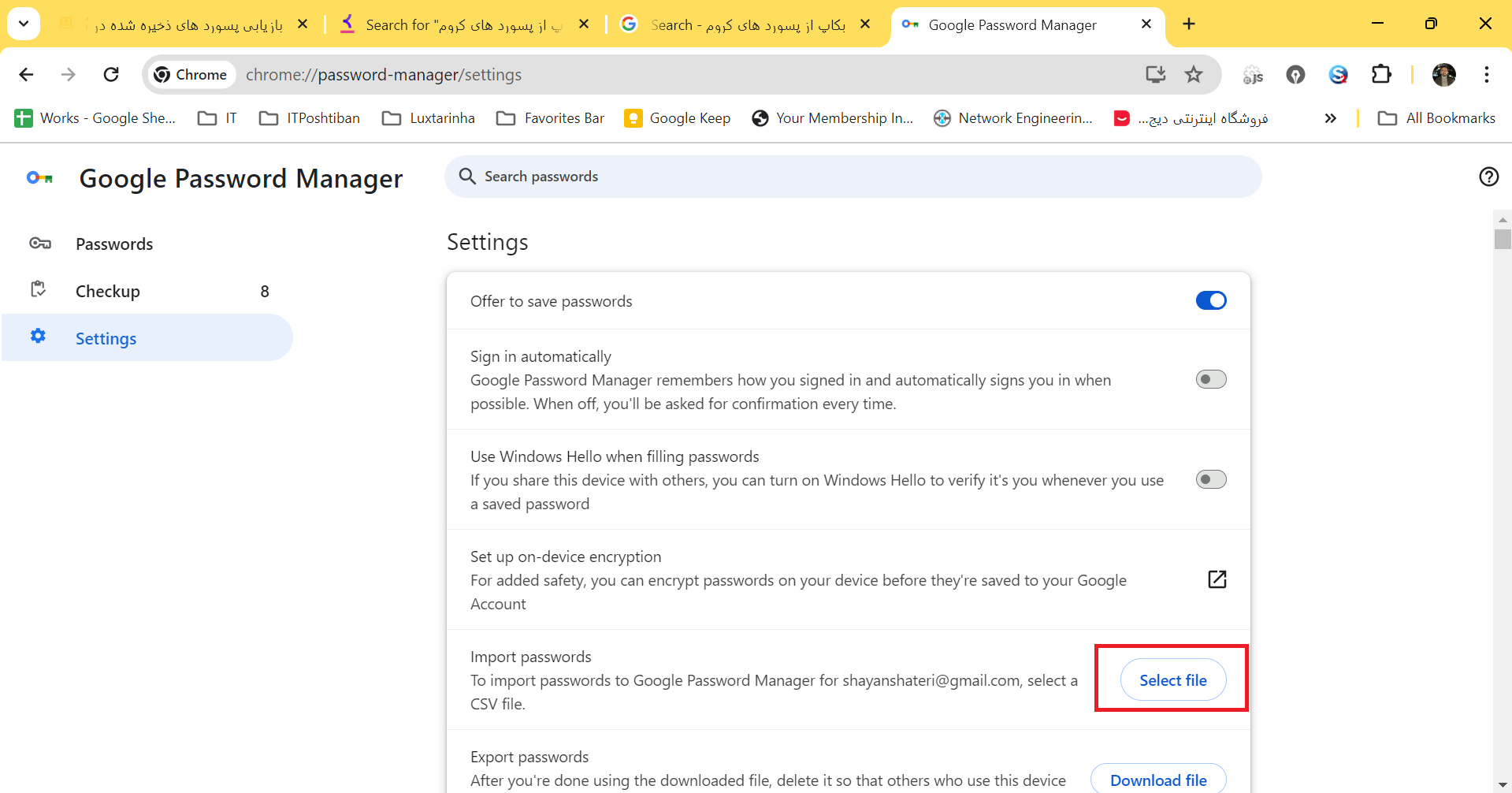Screen dimensions: 1512x793
Task: Click the 'Export passwords' heading
Action: [x=529, y=757]
